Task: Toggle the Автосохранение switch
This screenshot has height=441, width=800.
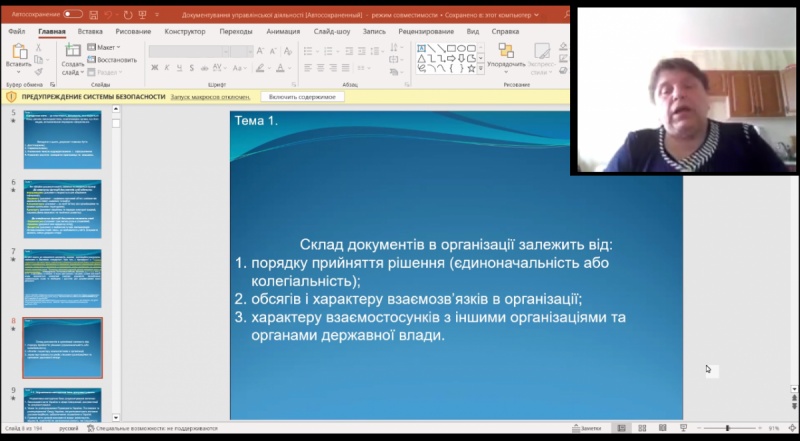Action: 73,15
